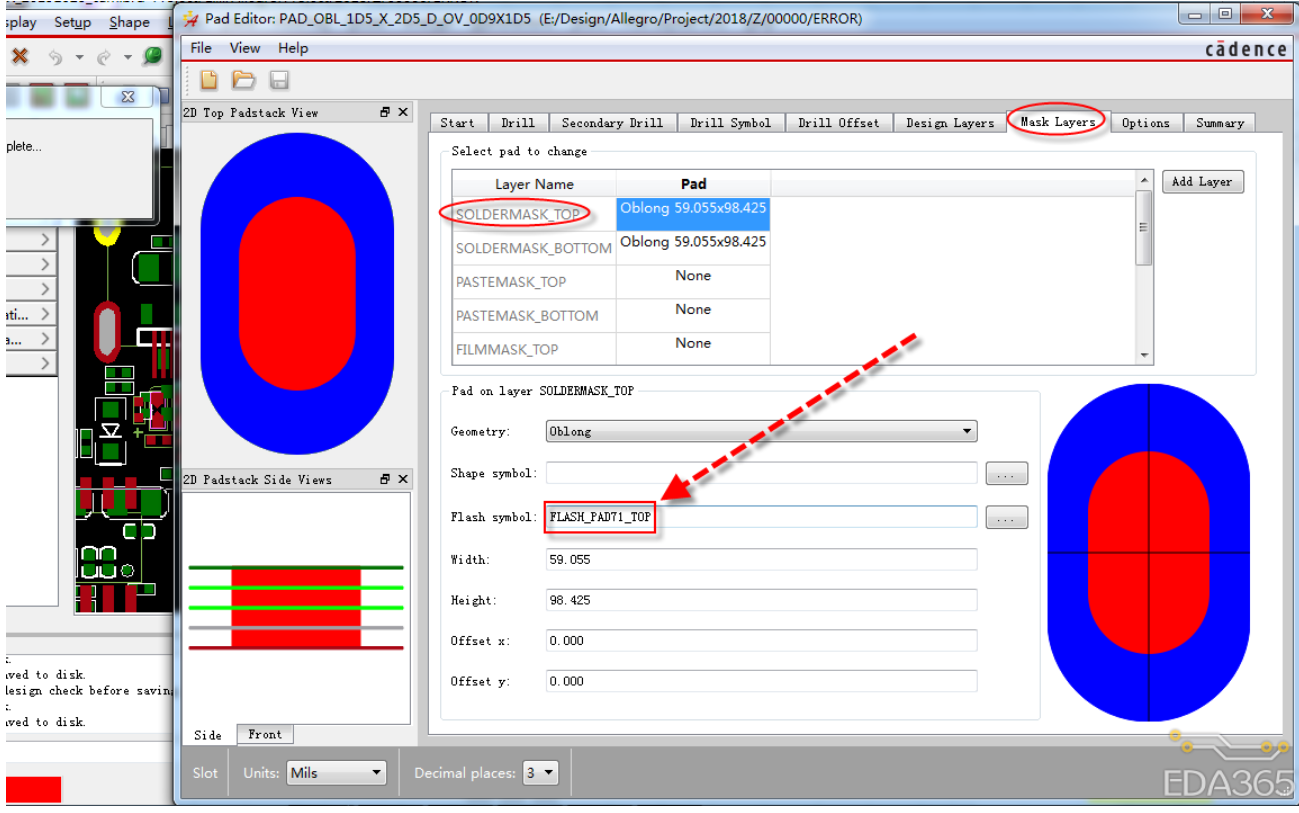Switch to the Drill Symbol tab
1299x813 pixels.
pyautogui.click(x=731, y=123)
